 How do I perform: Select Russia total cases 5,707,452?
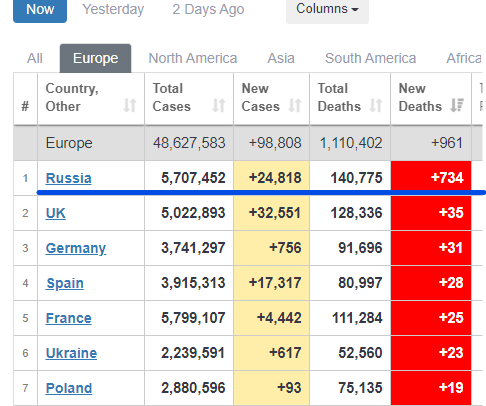point(193,178)
